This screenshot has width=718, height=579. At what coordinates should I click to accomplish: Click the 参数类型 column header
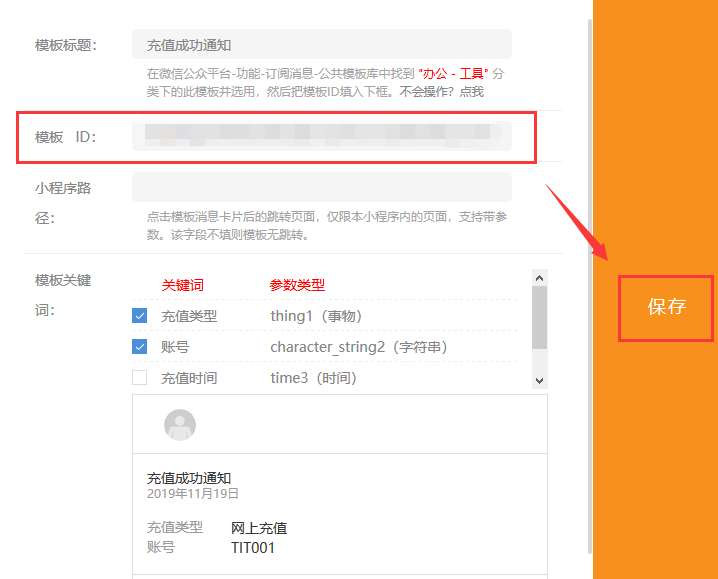pyautogui.click(x=297, y=286)
